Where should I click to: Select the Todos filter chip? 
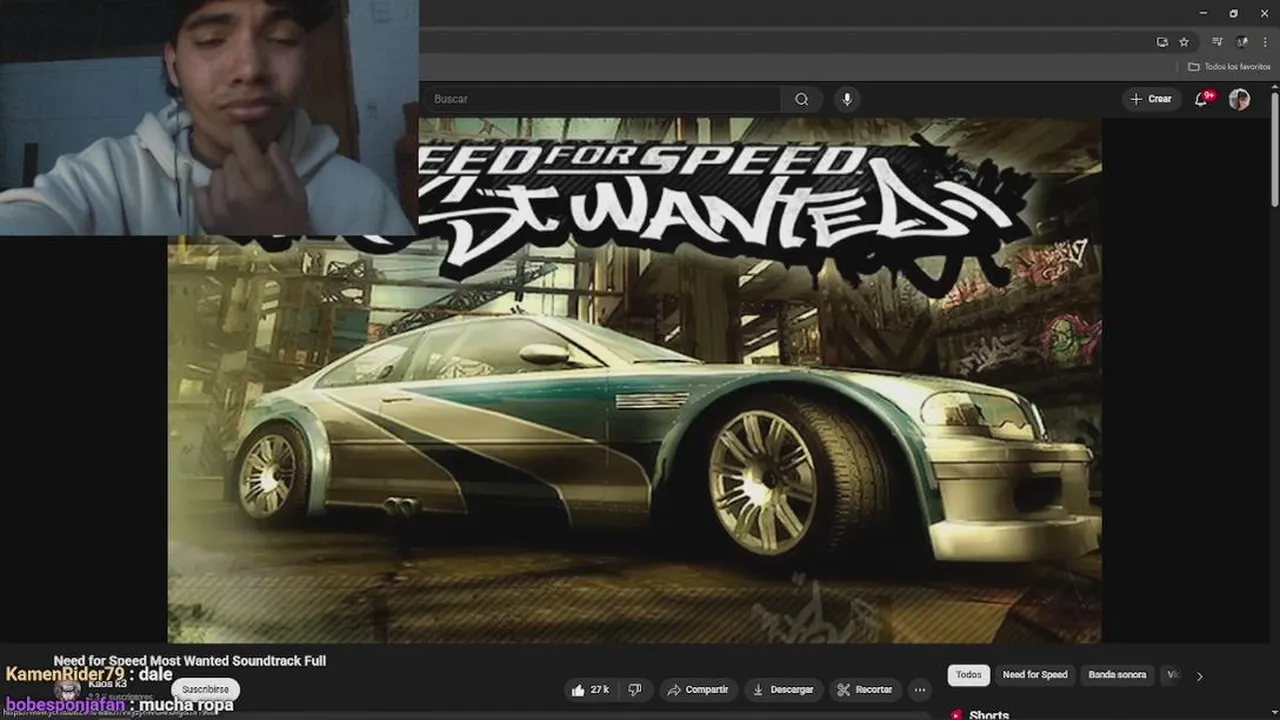(x=968, y=675)
